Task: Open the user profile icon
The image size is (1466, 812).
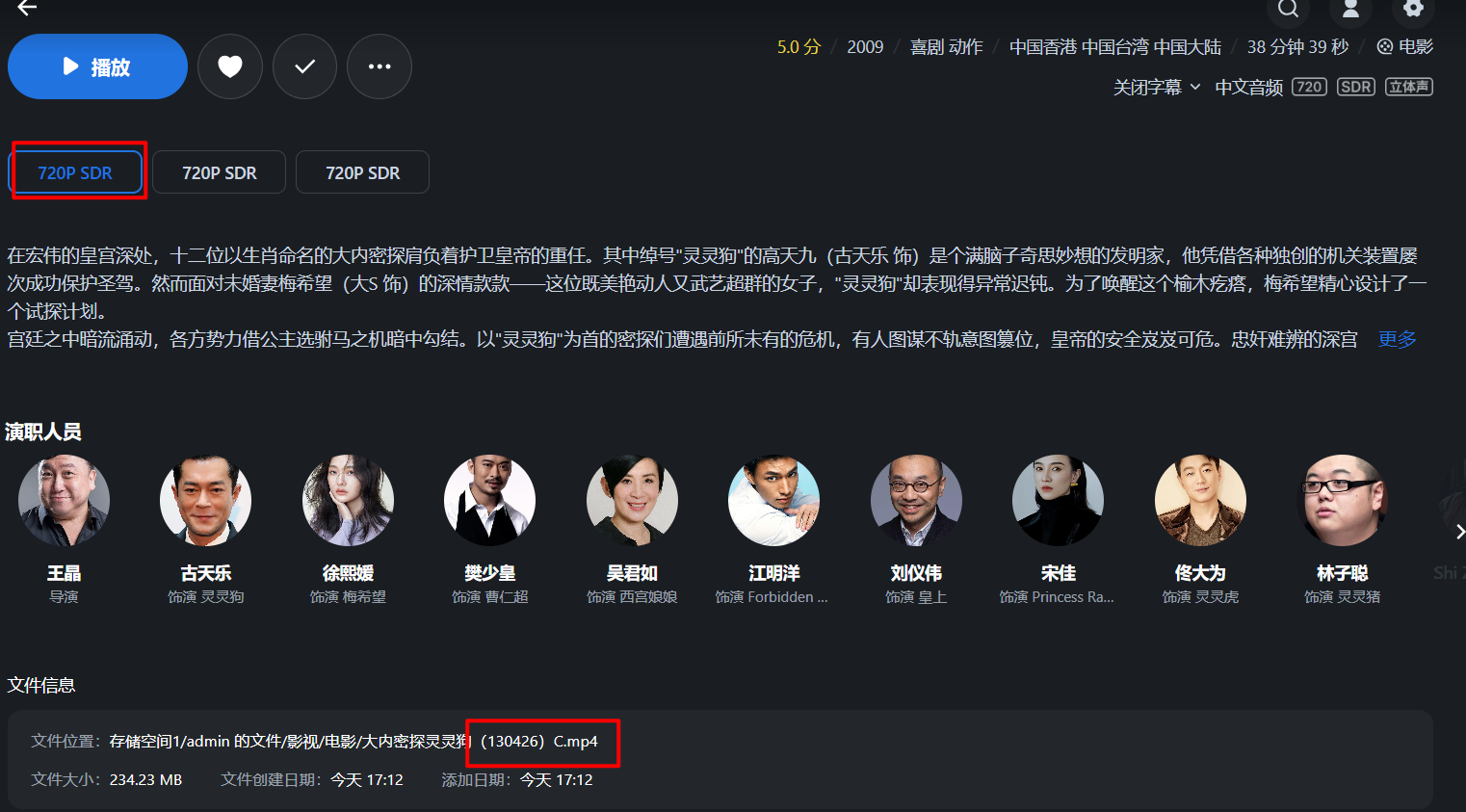Action: [x=1350, y=10]
